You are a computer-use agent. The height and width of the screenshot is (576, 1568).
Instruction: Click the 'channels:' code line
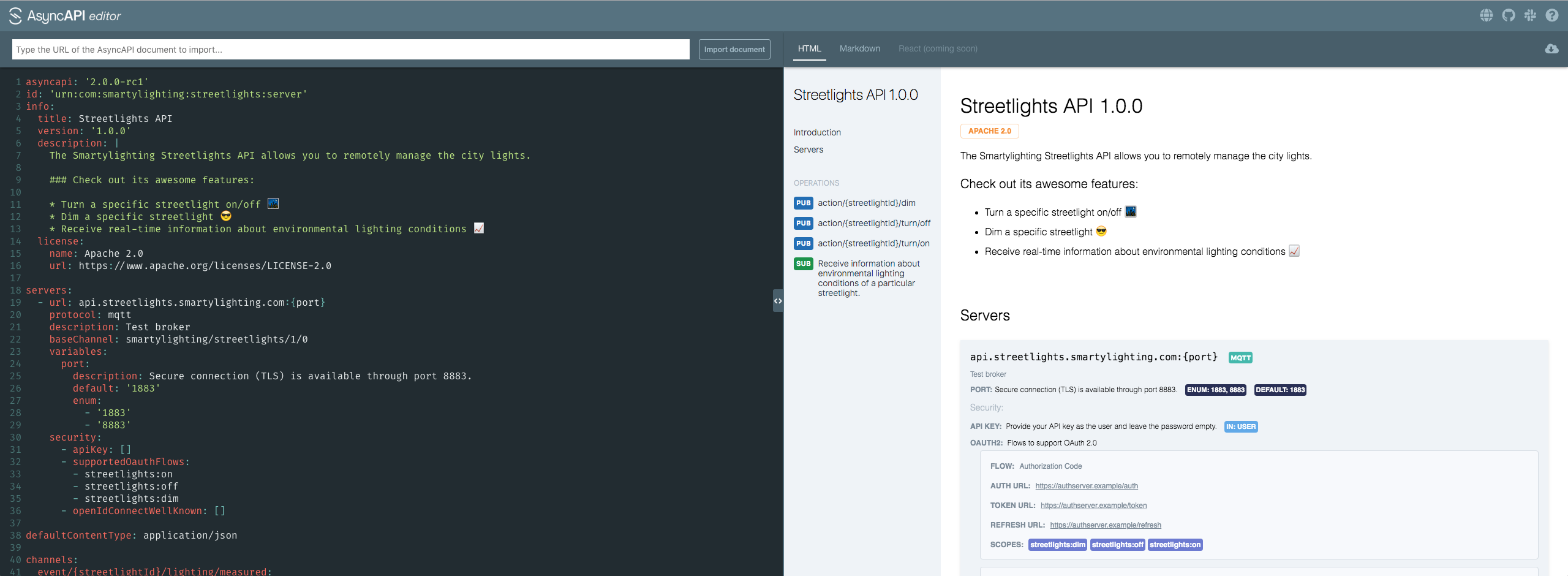click(52, 560)
